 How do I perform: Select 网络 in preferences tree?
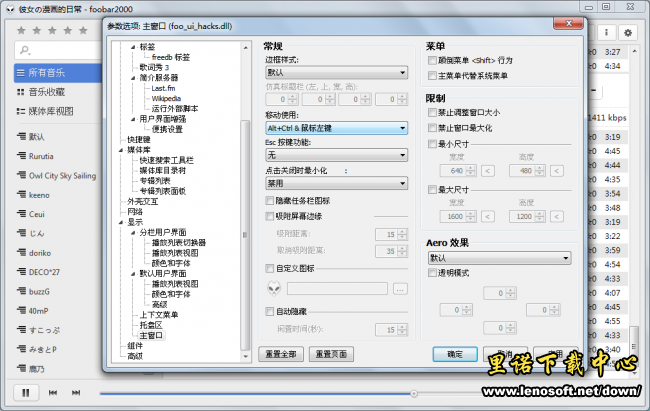click(135, 212)
